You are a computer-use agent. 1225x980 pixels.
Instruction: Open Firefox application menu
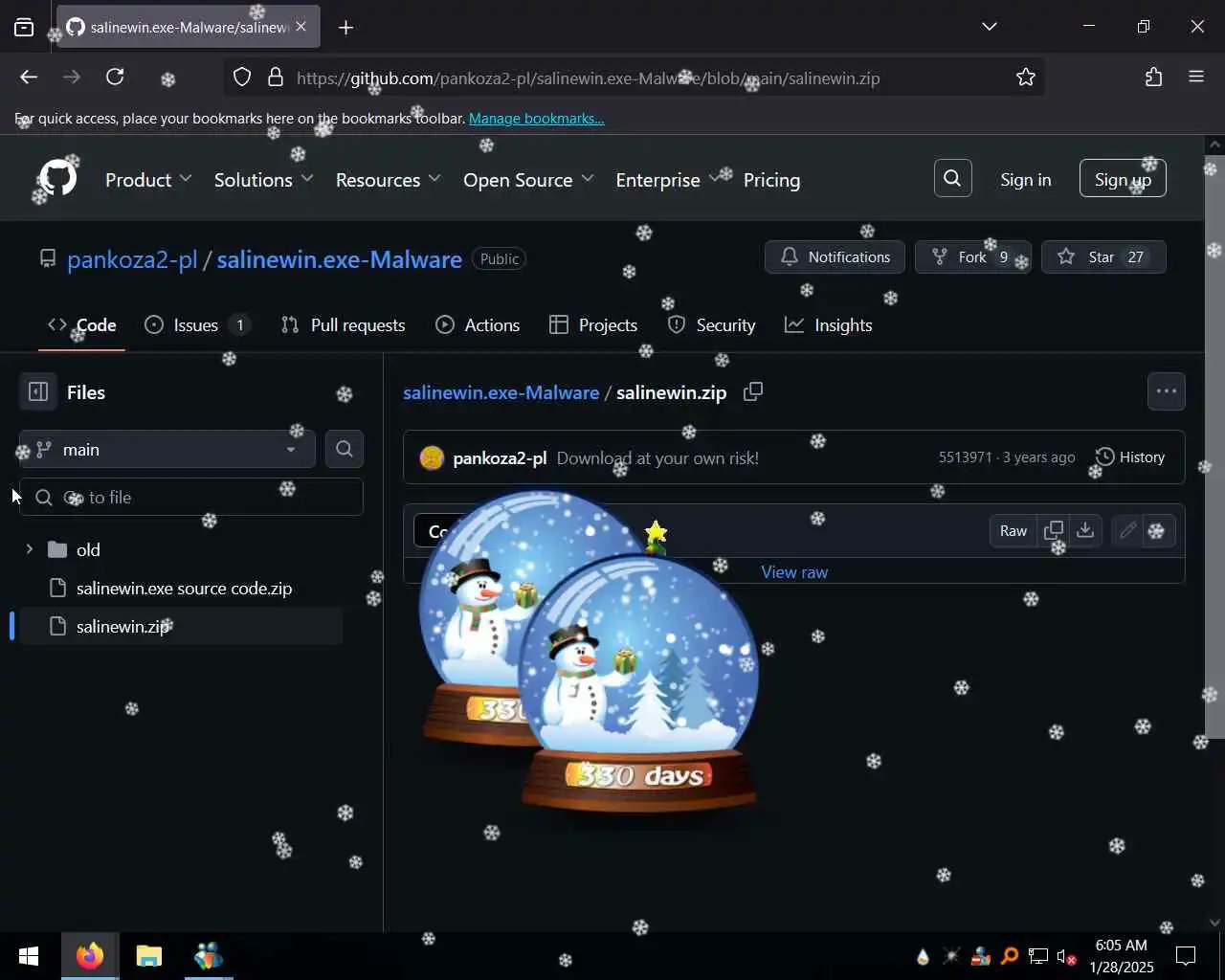coord(1196,78)
